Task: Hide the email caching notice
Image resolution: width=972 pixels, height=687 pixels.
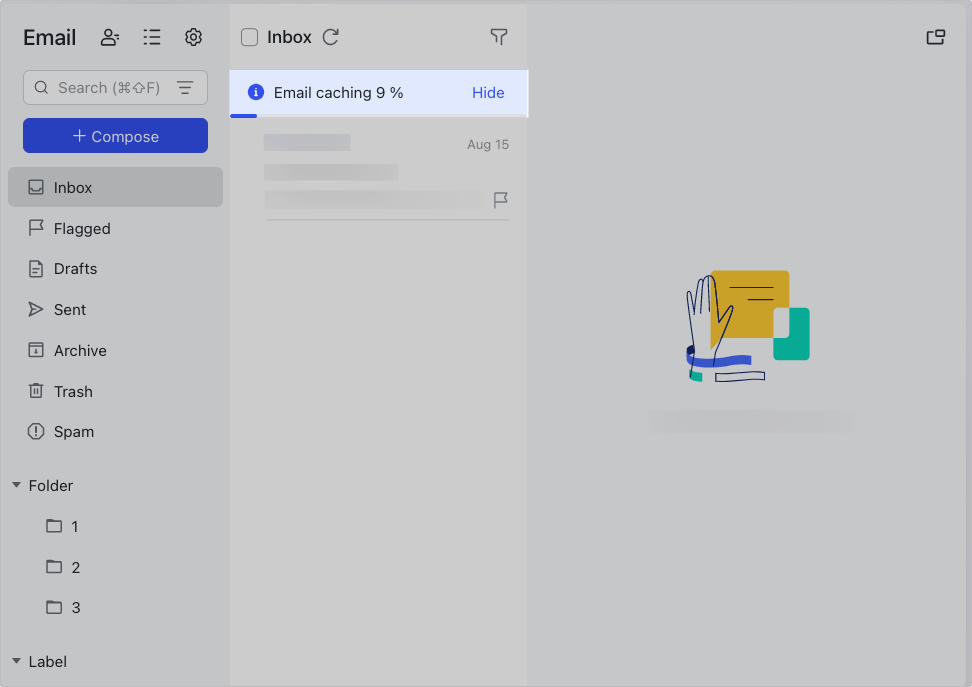Action: click(x=488, y=93)
